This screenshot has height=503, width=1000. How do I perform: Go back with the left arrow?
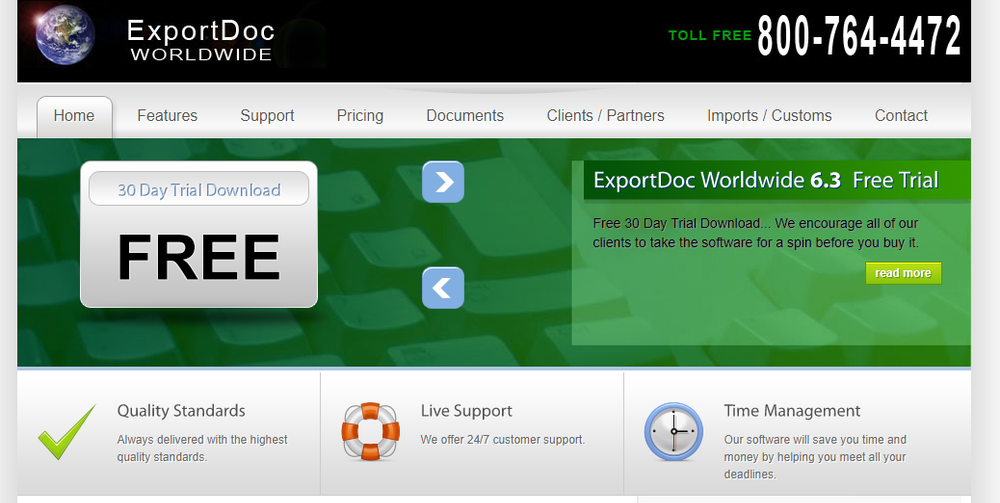coord(443,288)
